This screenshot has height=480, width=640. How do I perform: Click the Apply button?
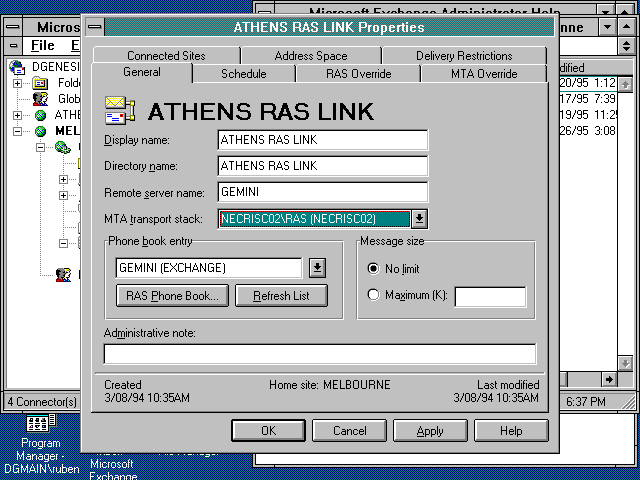[x=430, y=431]
